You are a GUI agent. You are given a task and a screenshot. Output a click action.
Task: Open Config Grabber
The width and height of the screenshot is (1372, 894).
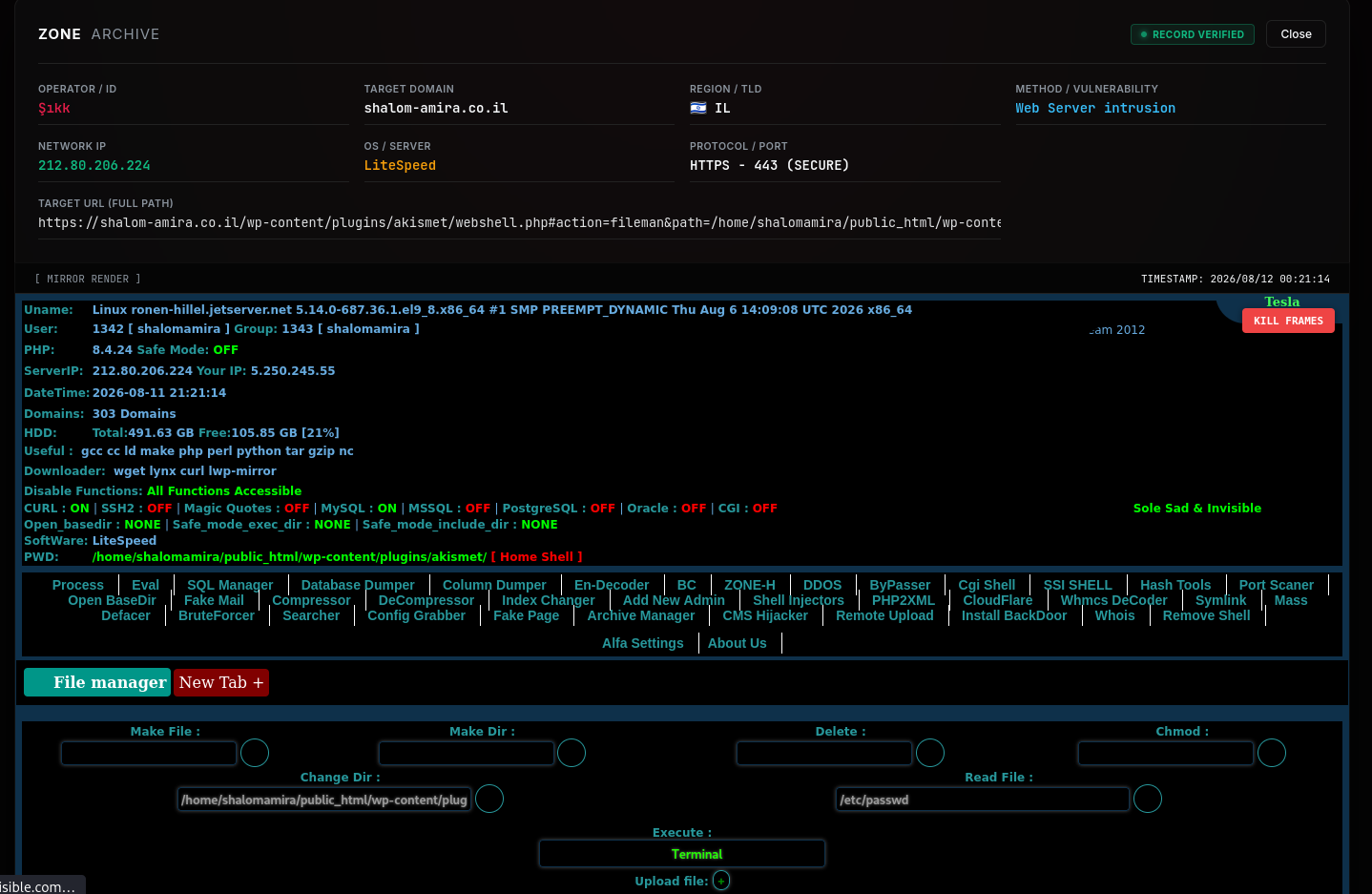pyautogui.click(x=417, y=615)
